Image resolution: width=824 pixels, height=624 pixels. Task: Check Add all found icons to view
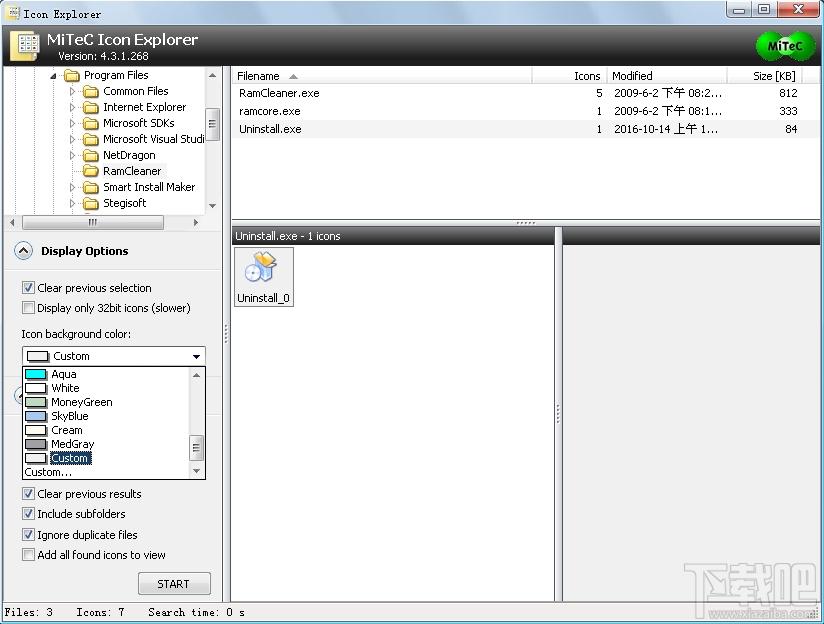pyautogui.click(x=28, y=555)
